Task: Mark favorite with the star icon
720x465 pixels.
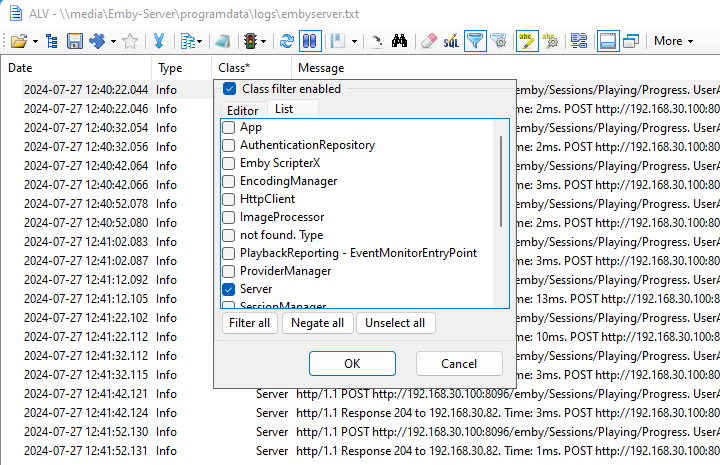Action: (130, 41)
